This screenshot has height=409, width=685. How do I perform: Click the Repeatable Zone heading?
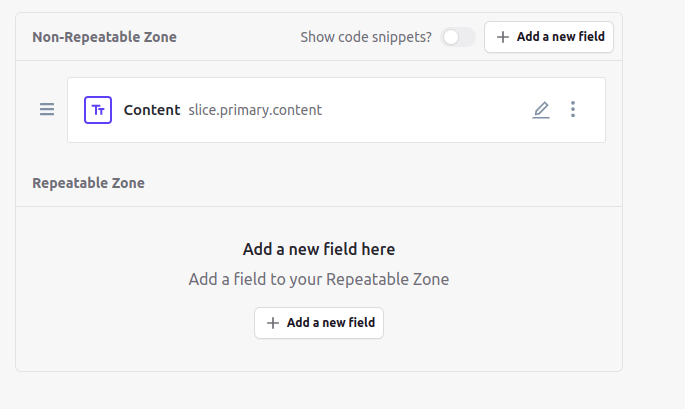click(x=88, y=183)
